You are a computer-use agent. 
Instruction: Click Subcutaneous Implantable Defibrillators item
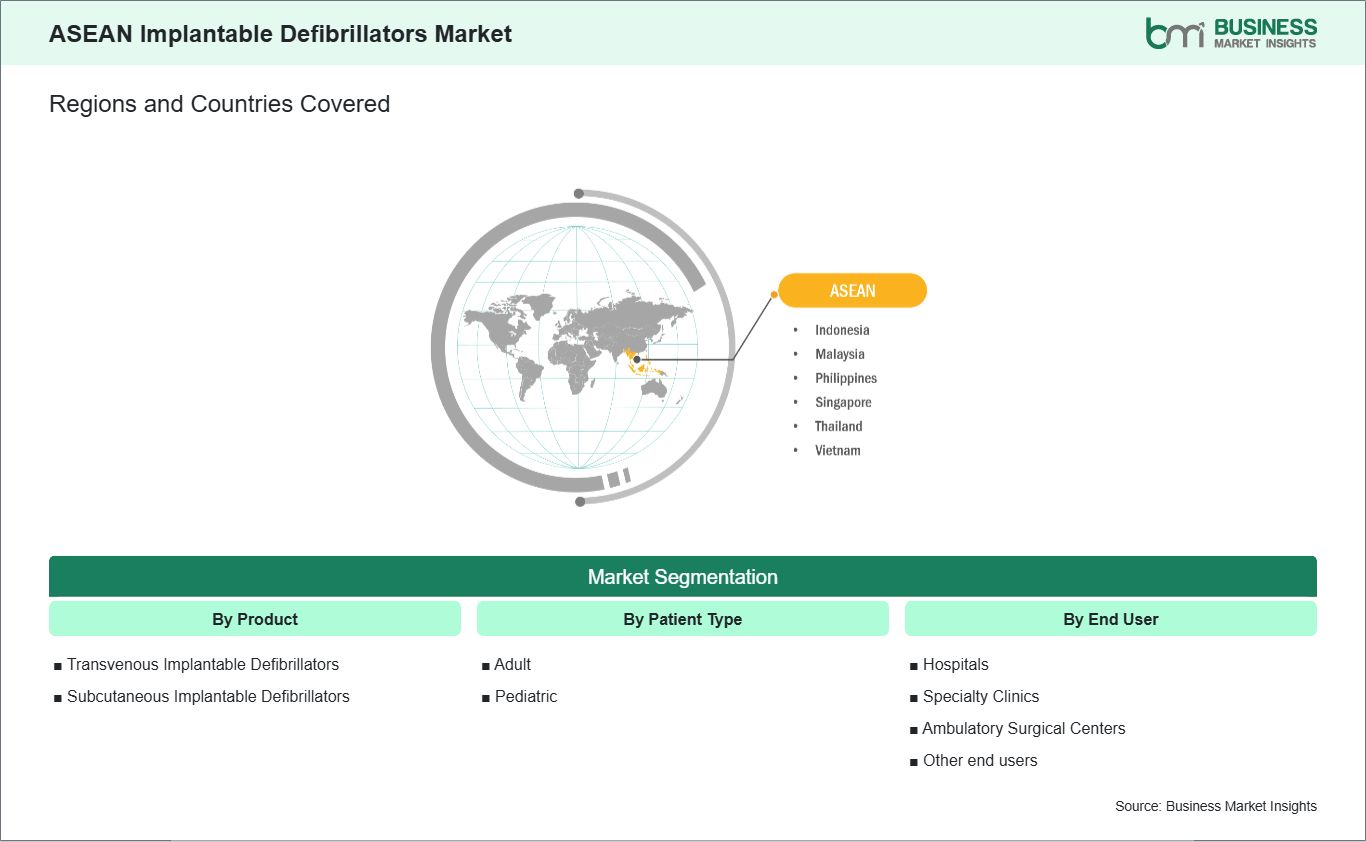[x=208, y=696]
